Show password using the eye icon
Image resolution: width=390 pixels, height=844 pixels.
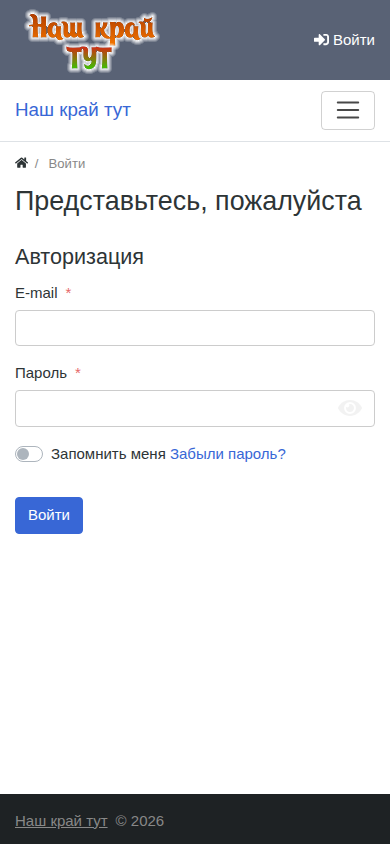350,409
